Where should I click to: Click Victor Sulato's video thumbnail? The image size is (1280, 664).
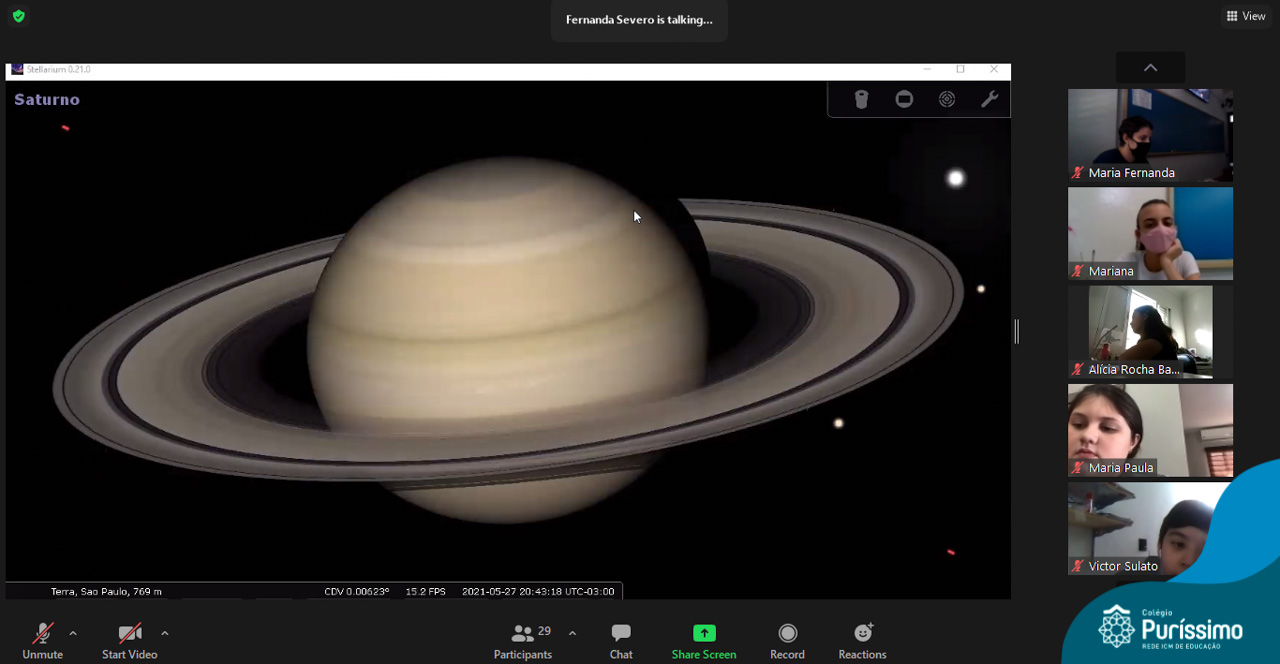point(1150,528)
